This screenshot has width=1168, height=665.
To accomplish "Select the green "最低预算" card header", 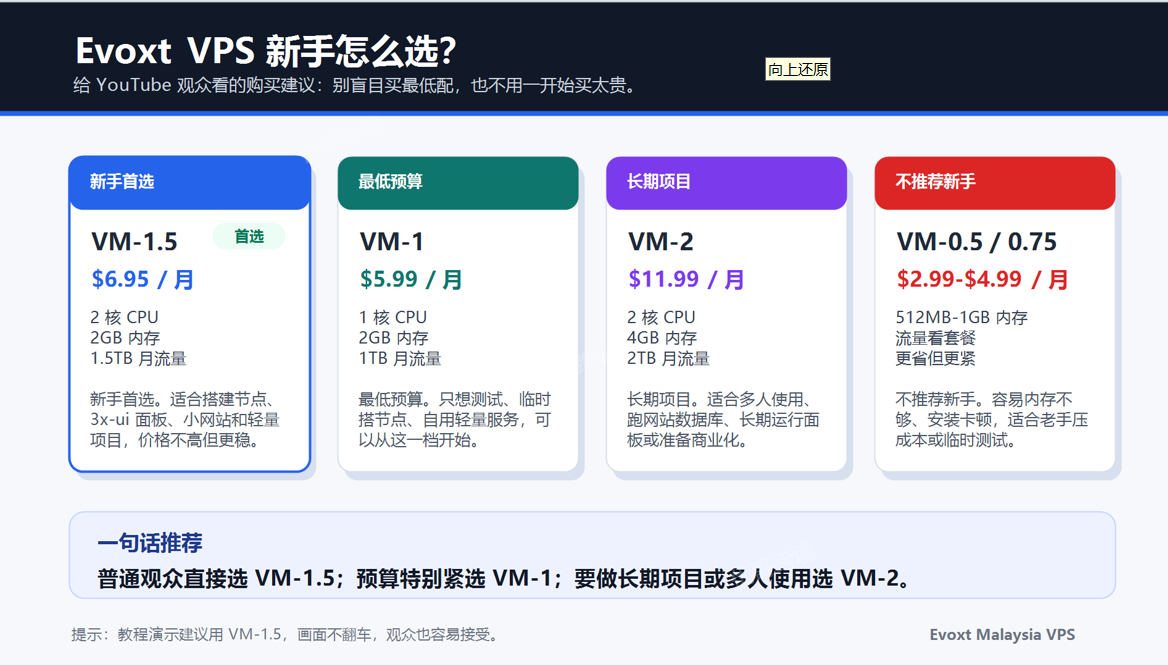I will tap(458, 182).
